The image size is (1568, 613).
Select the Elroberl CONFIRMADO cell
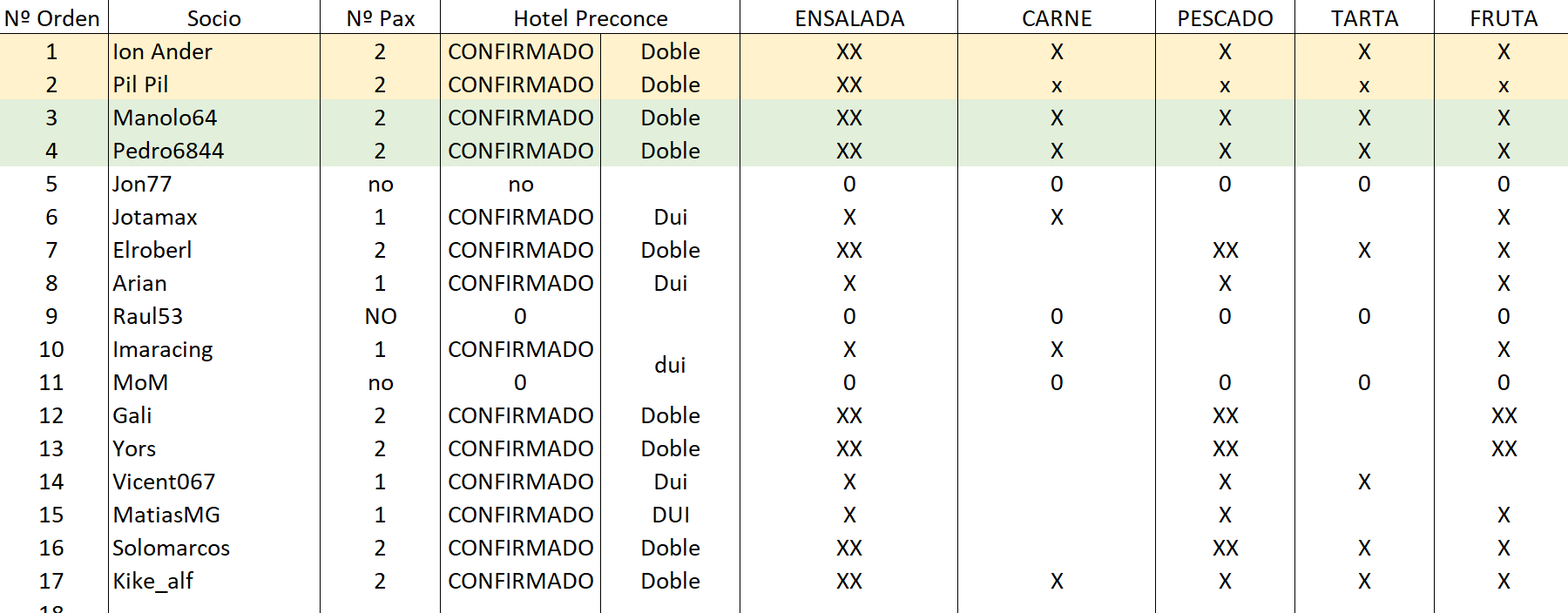click(x=520, y=250)
